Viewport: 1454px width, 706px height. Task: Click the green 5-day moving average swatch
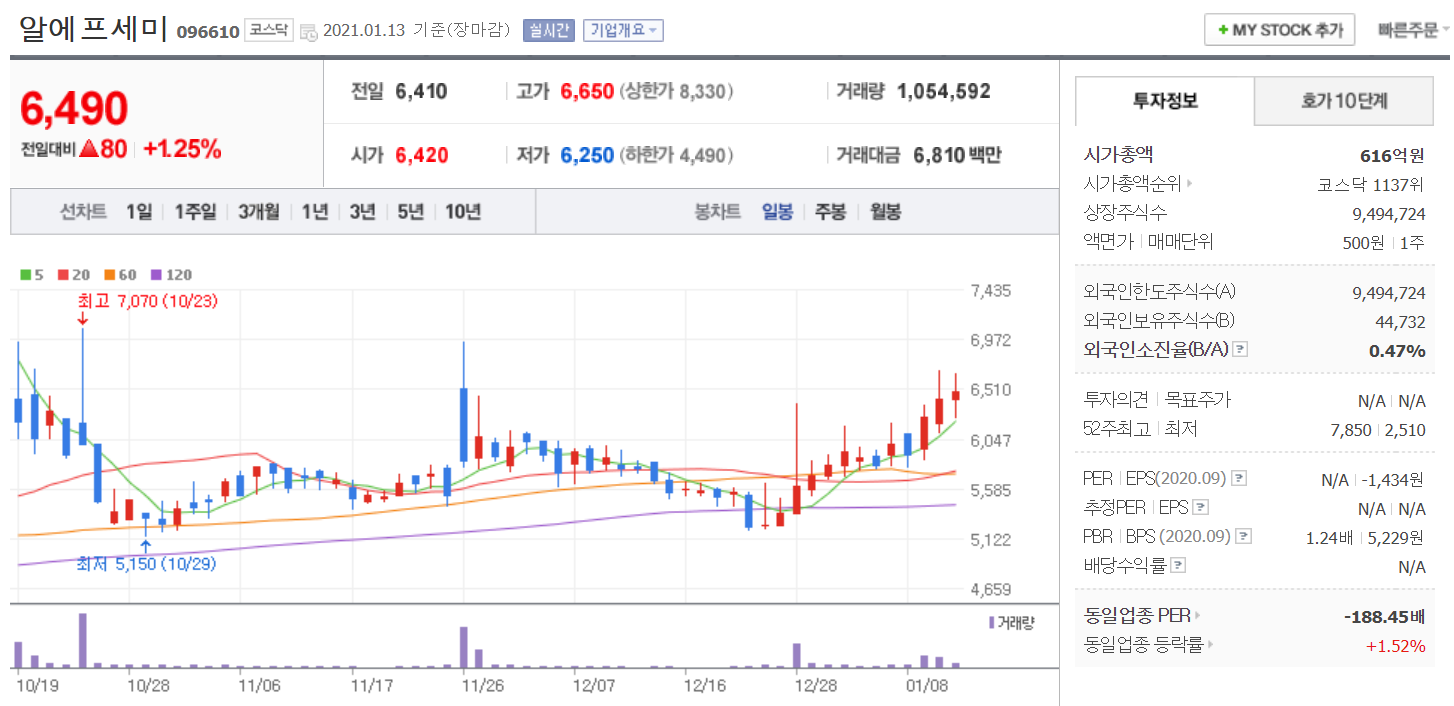click(25, 274)
